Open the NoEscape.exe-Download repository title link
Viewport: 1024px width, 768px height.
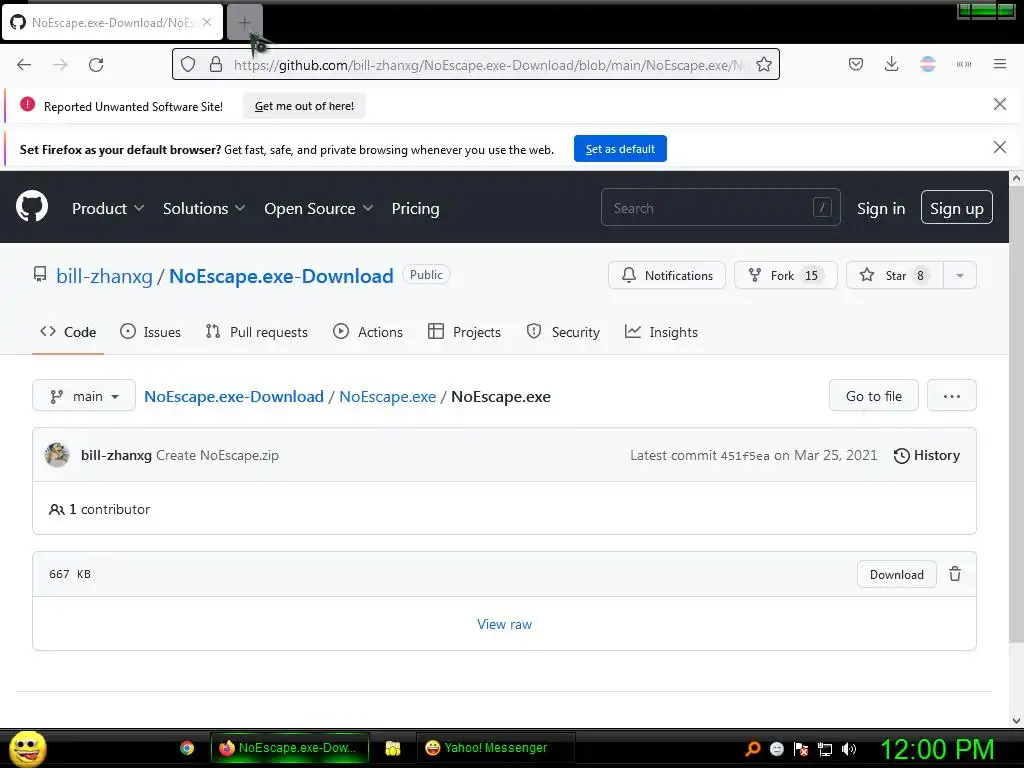pyautogui.click(x=281, y=276)
